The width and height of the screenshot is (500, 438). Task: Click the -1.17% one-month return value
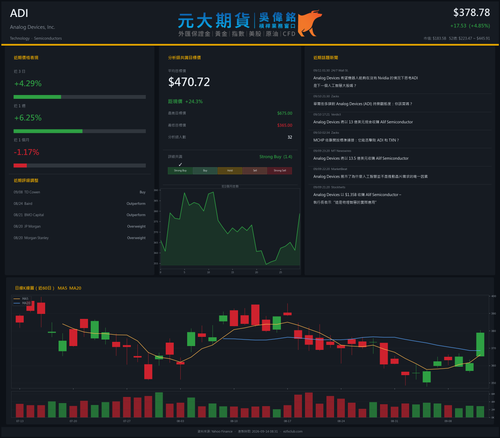pyautogui.click(x=26, y=152)
